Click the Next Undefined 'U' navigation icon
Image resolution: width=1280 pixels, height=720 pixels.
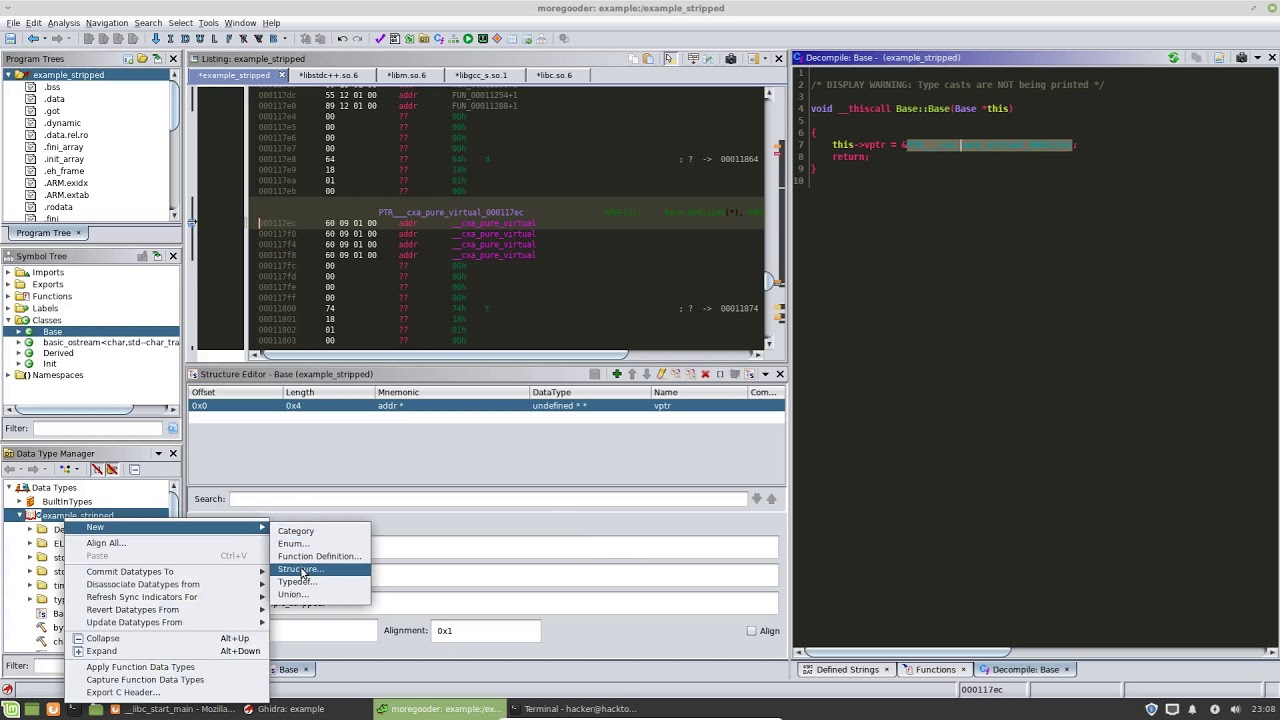[x=199, y=39]
